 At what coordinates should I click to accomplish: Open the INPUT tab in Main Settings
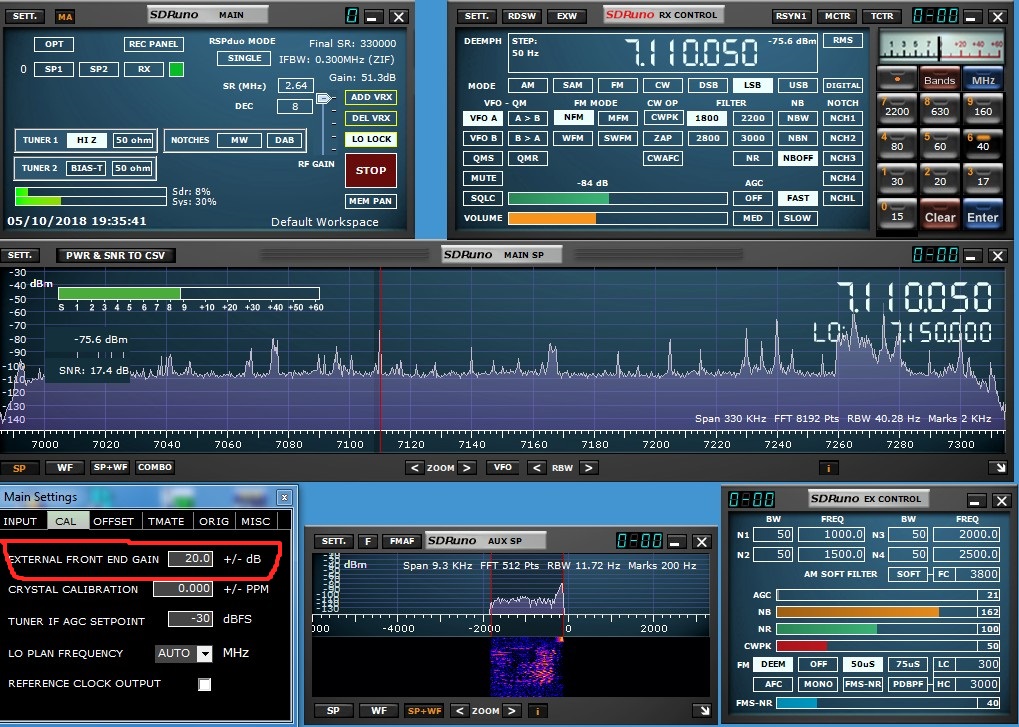(20, 521)
